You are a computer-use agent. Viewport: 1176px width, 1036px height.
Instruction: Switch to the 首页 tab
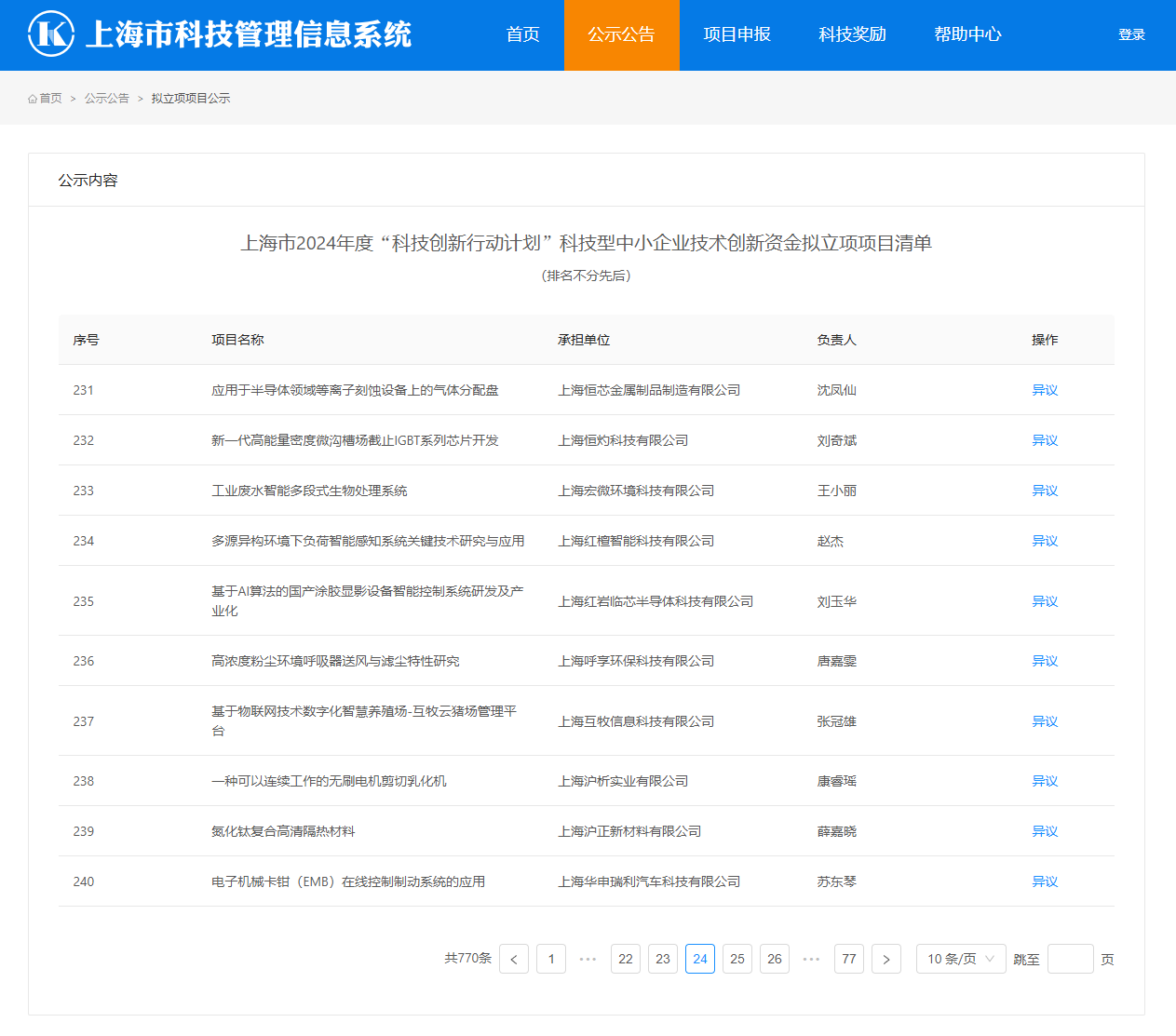coord(521,34)
